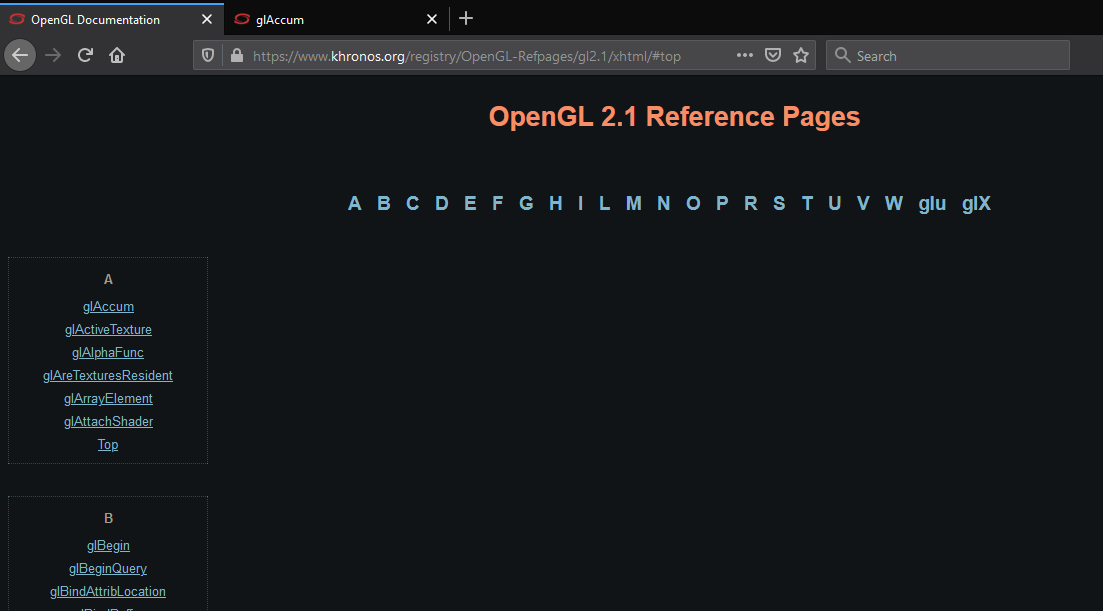Screen dimensions: 1103x611
Task: Open the glBindAttribLocation reference page
Action: 108,592
